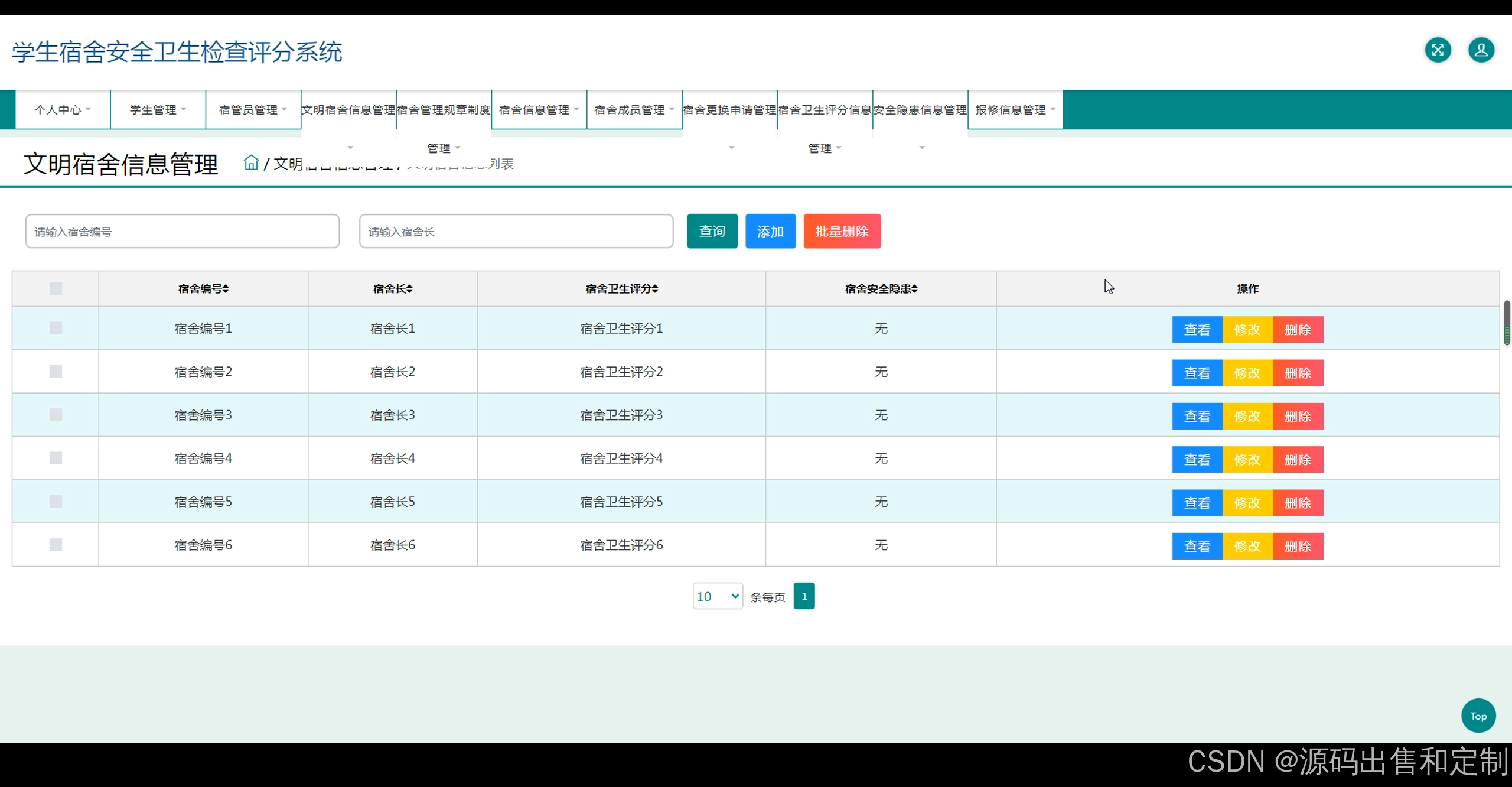
Task: Sort by 宿舍卫生评分 column arrows
Action: coord(655,289)
